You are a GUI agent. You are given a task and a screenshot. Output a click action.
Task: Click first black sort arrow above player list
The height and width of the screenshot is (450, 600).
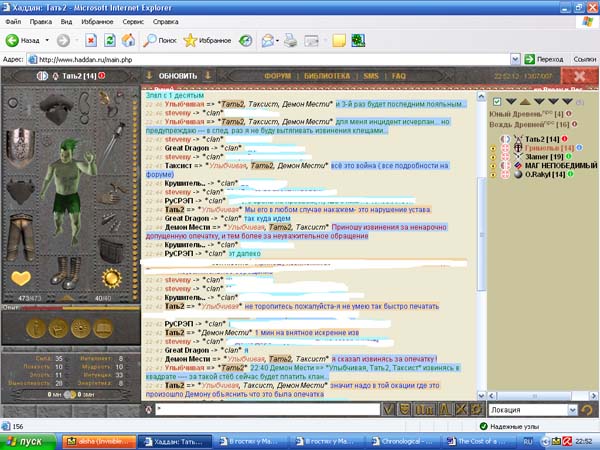(x=511, y=101)
